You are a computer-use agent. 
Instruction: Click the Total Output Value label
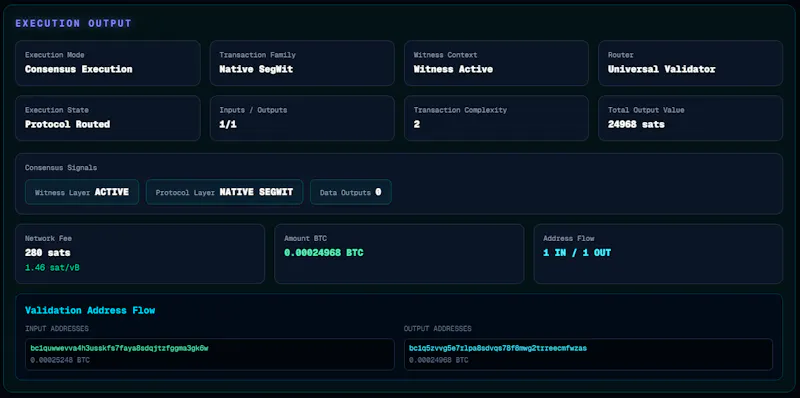[x=646, y=110]
